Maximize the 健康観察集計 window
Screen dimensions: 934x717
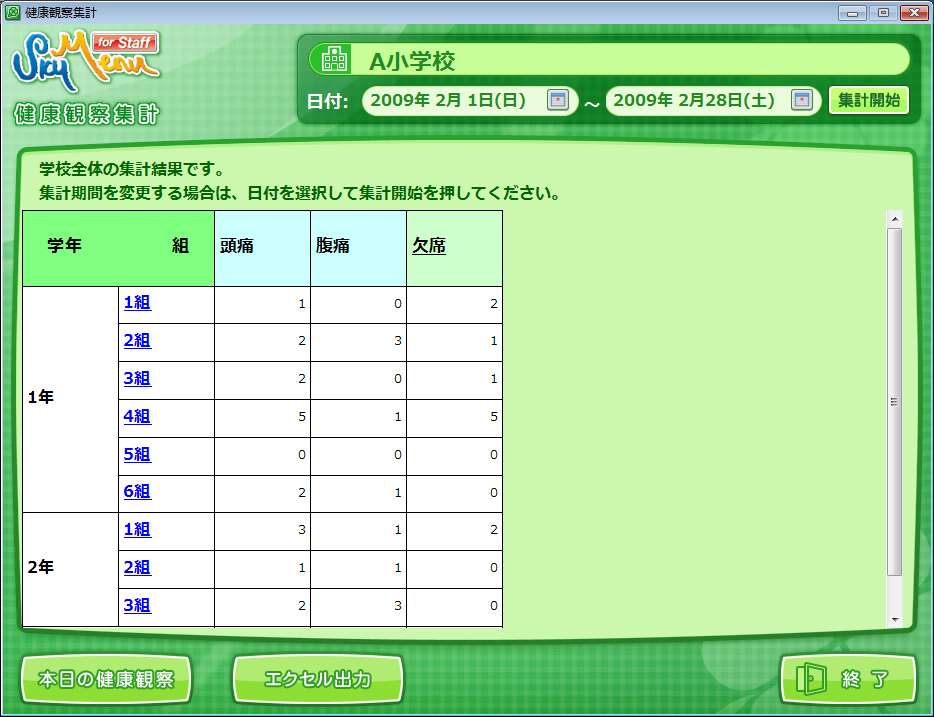click(x=883, y=13)
